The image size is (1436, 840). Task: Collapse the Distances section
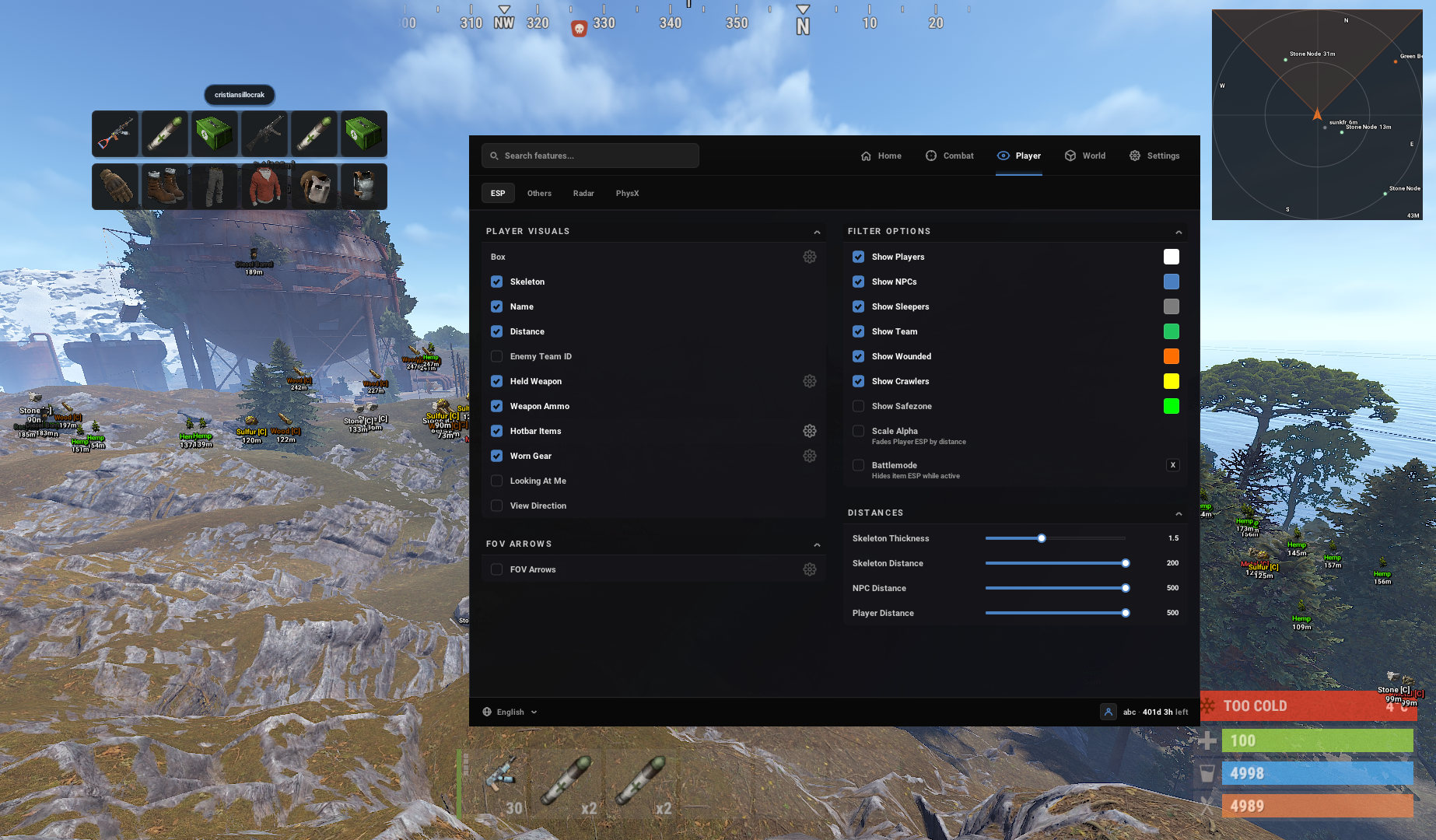1179,513
